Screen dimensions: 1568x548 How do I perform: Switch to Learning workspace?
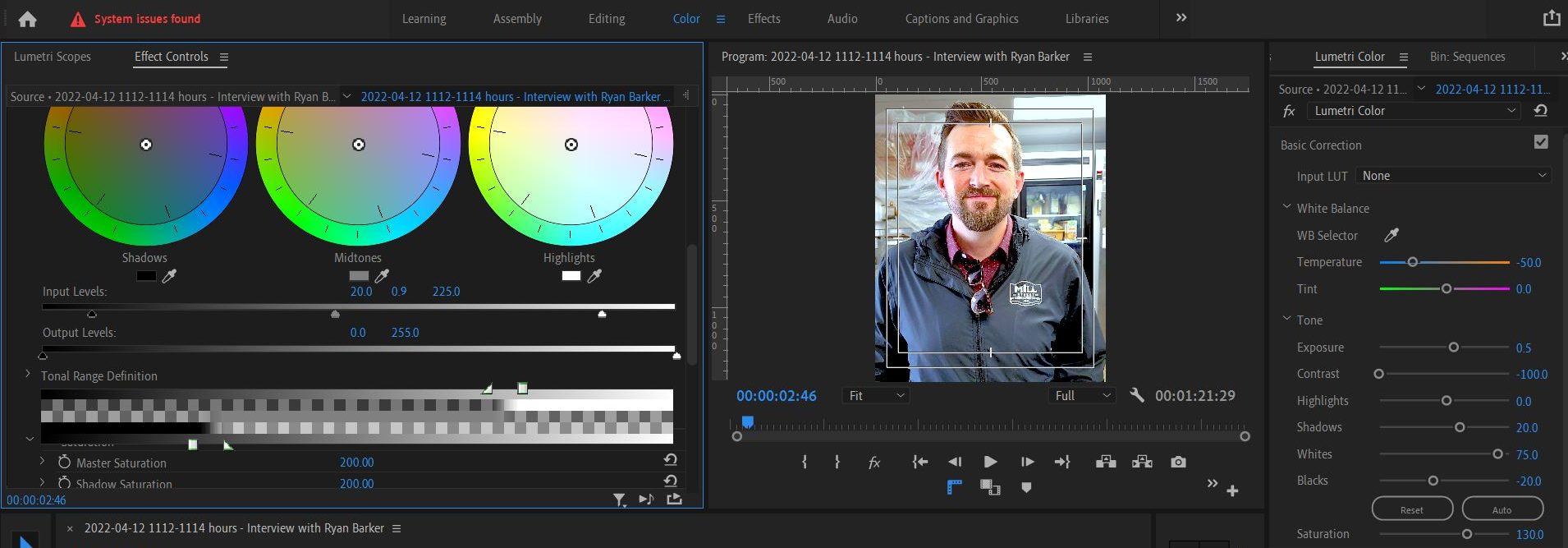point(424,18)
